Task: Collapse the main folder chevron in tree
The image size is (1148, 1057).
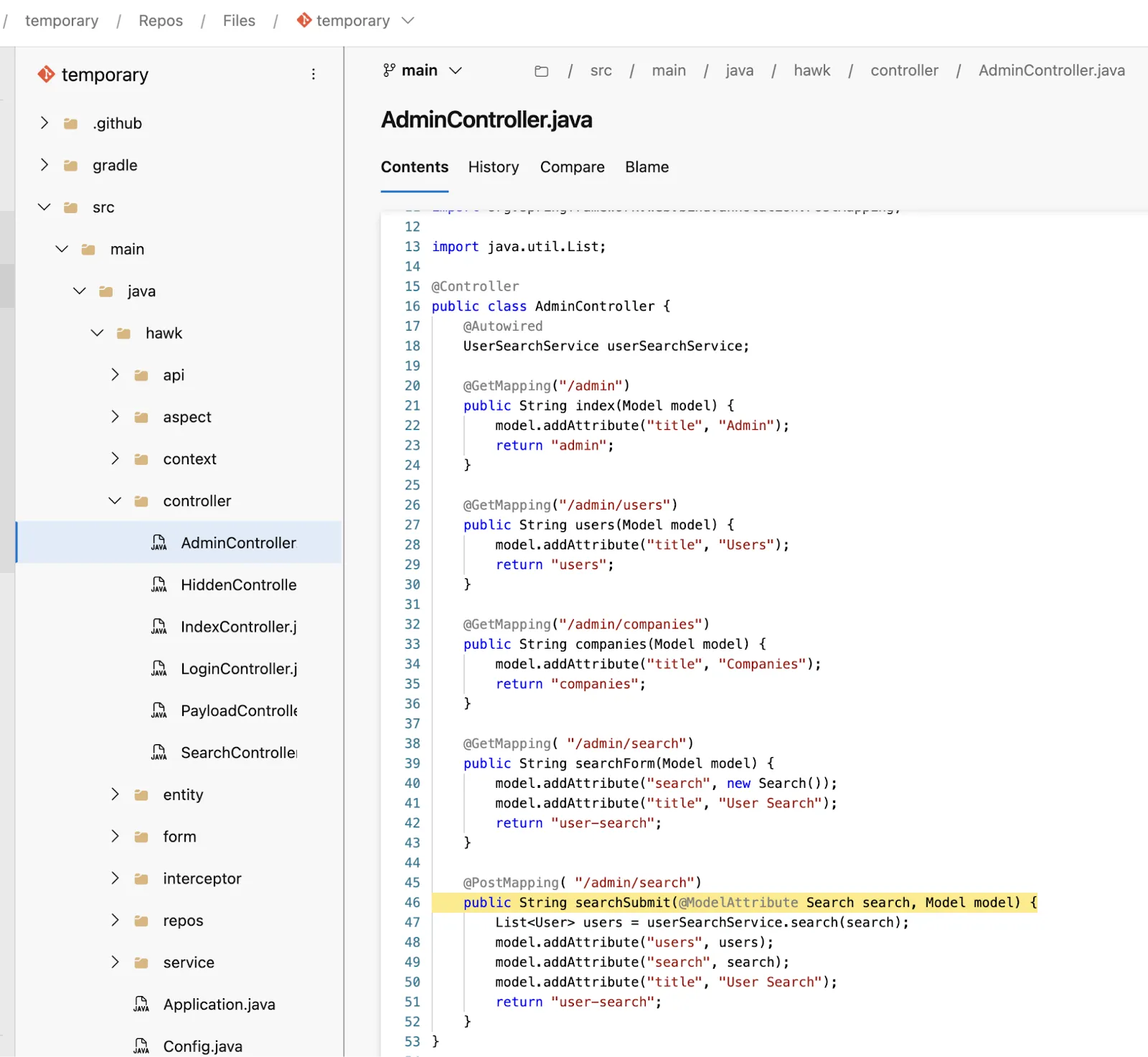Action: (62, 249)
